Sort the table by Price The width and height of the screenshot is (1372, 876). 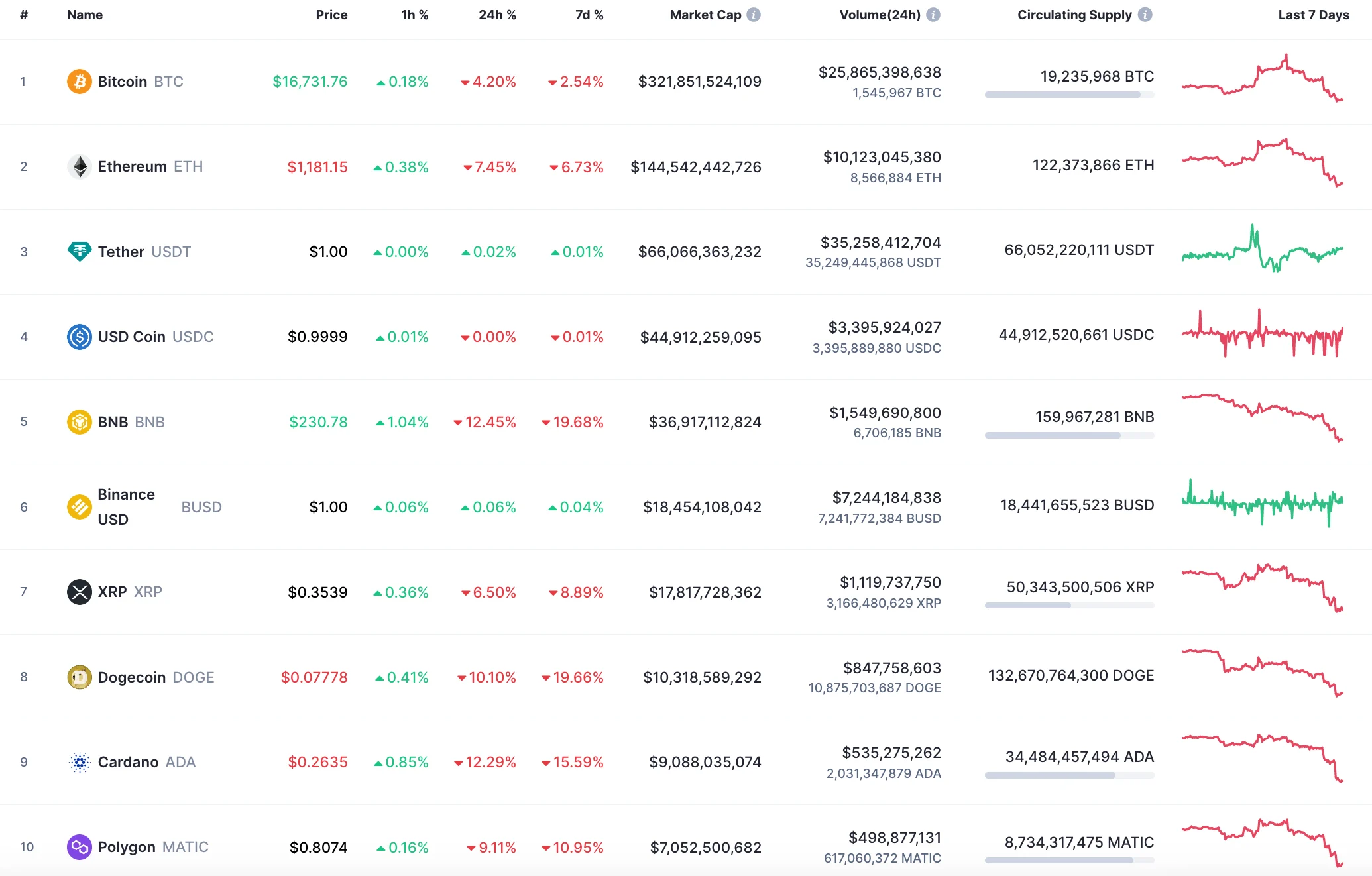pos(331,15)
